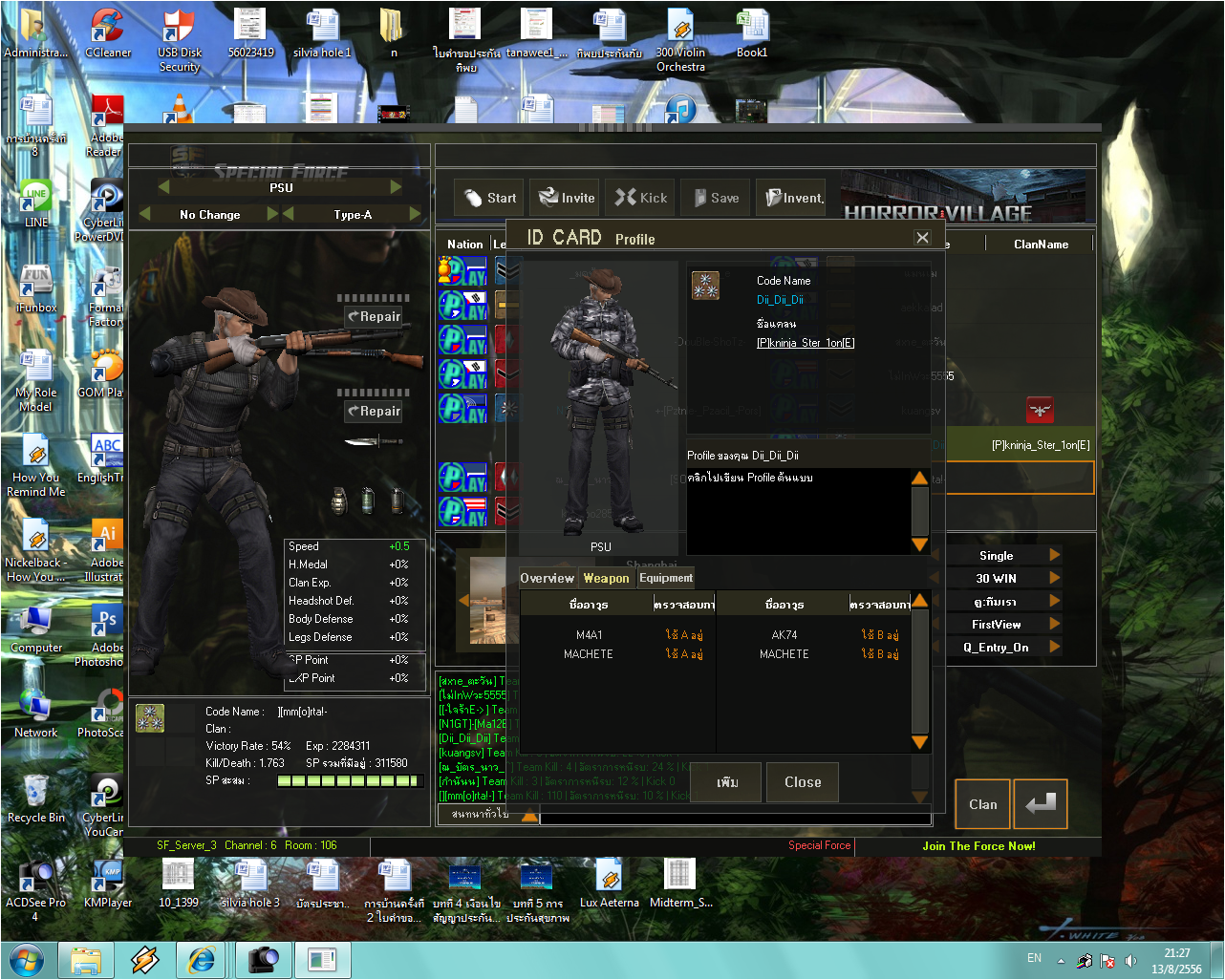Image resolution: width=1225 pixels, height=980 pixels.
Task: Click the right arrow beside PSU
Action: click(x=397, y=187)
